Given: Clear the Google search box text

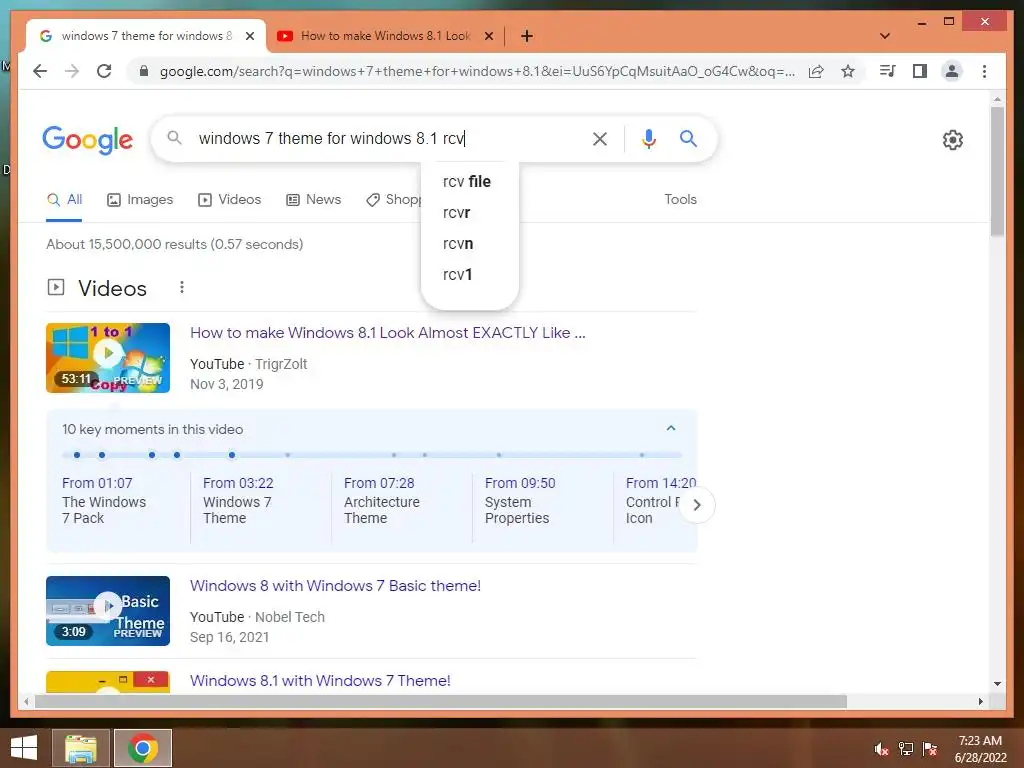Looking at the screenshot, I should point(600,138).
